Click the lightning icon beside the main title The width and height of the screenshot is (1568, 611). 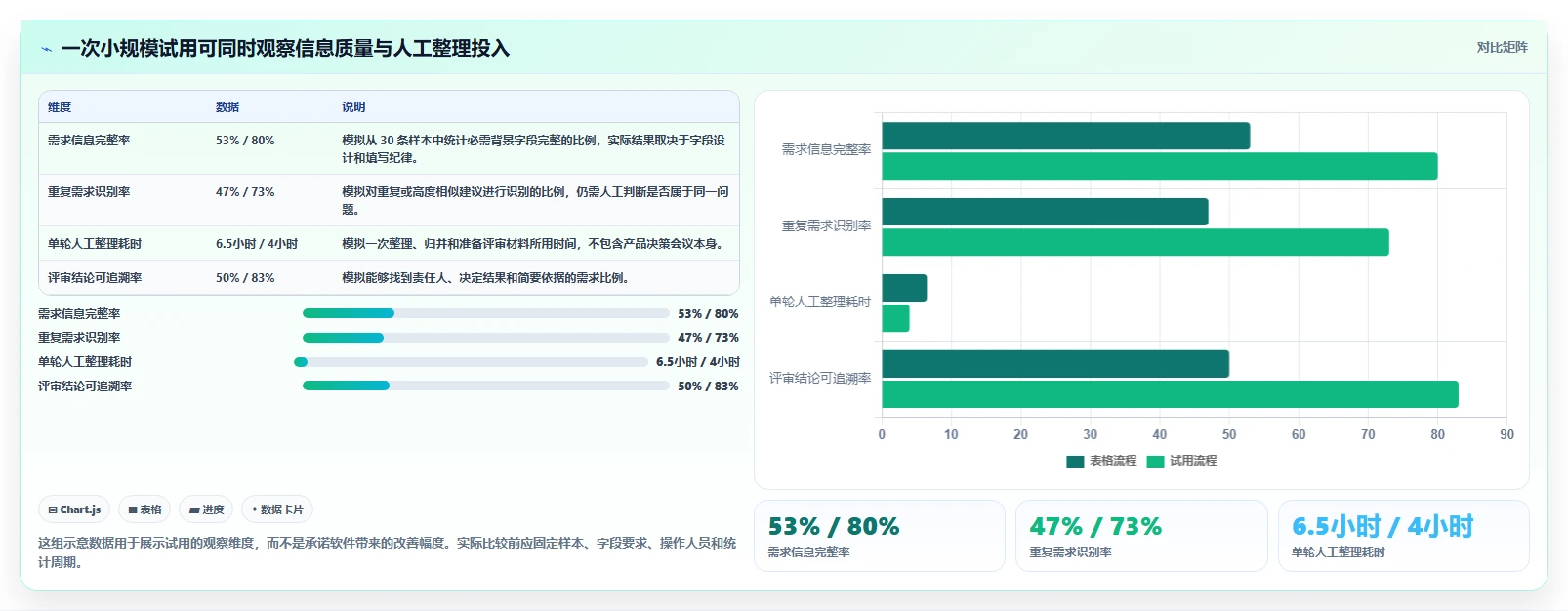pos(46,49)
